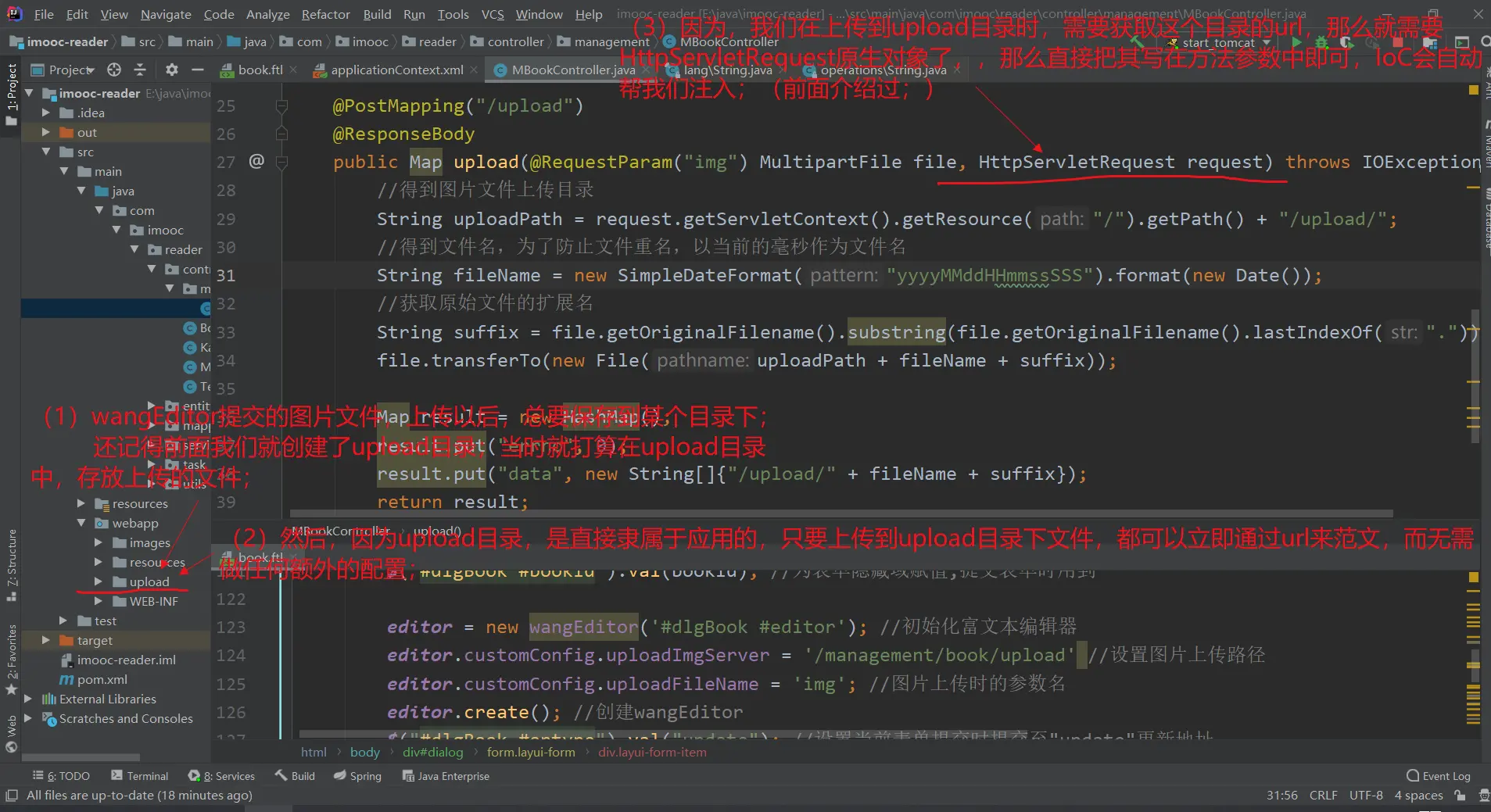Click the editor horizontal scrollbar
1491x812 pixels.
coord(840,513)
